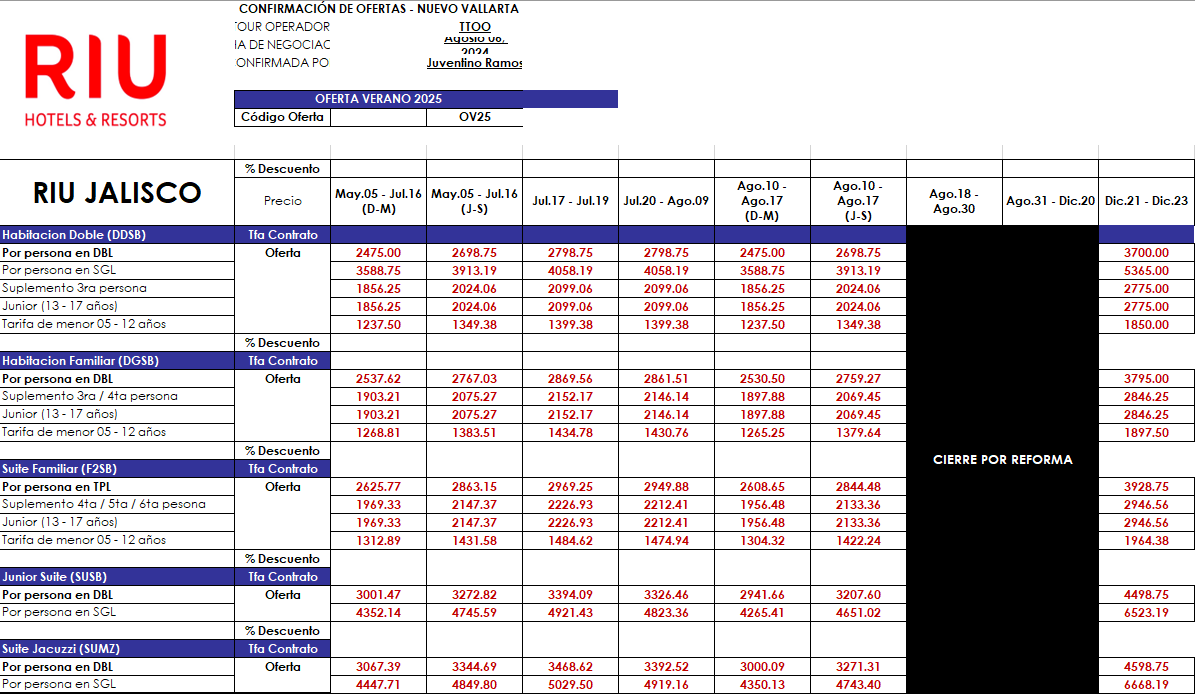
Task: Click the price cell 4350.13
Action: [x=762, y=685]
